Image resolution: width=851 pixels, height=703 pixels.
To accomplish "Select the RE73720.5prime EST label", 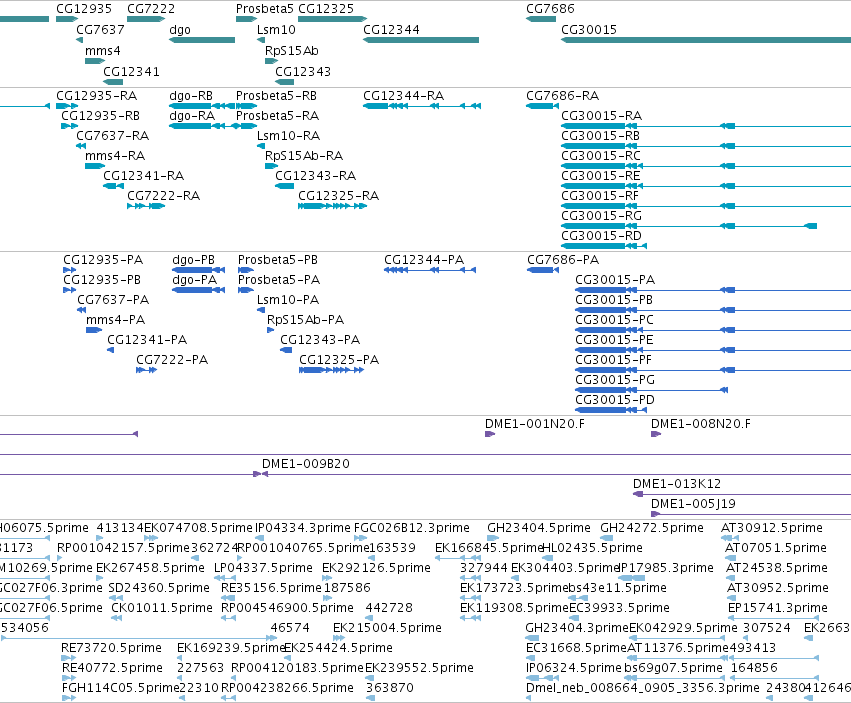I will [111, 648].
